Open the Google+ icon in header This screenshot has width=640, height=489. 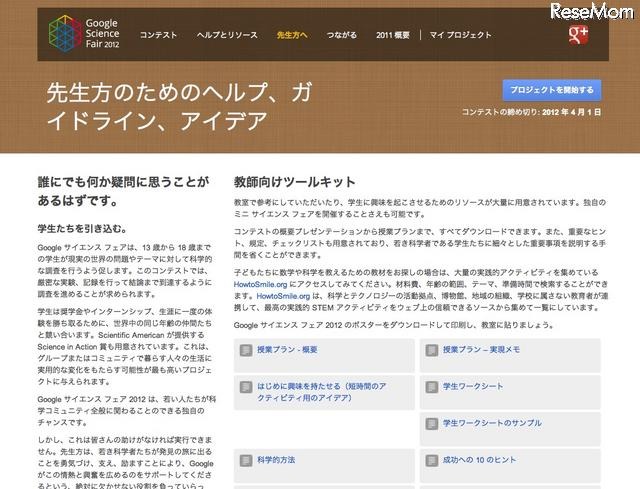[578, 35]
